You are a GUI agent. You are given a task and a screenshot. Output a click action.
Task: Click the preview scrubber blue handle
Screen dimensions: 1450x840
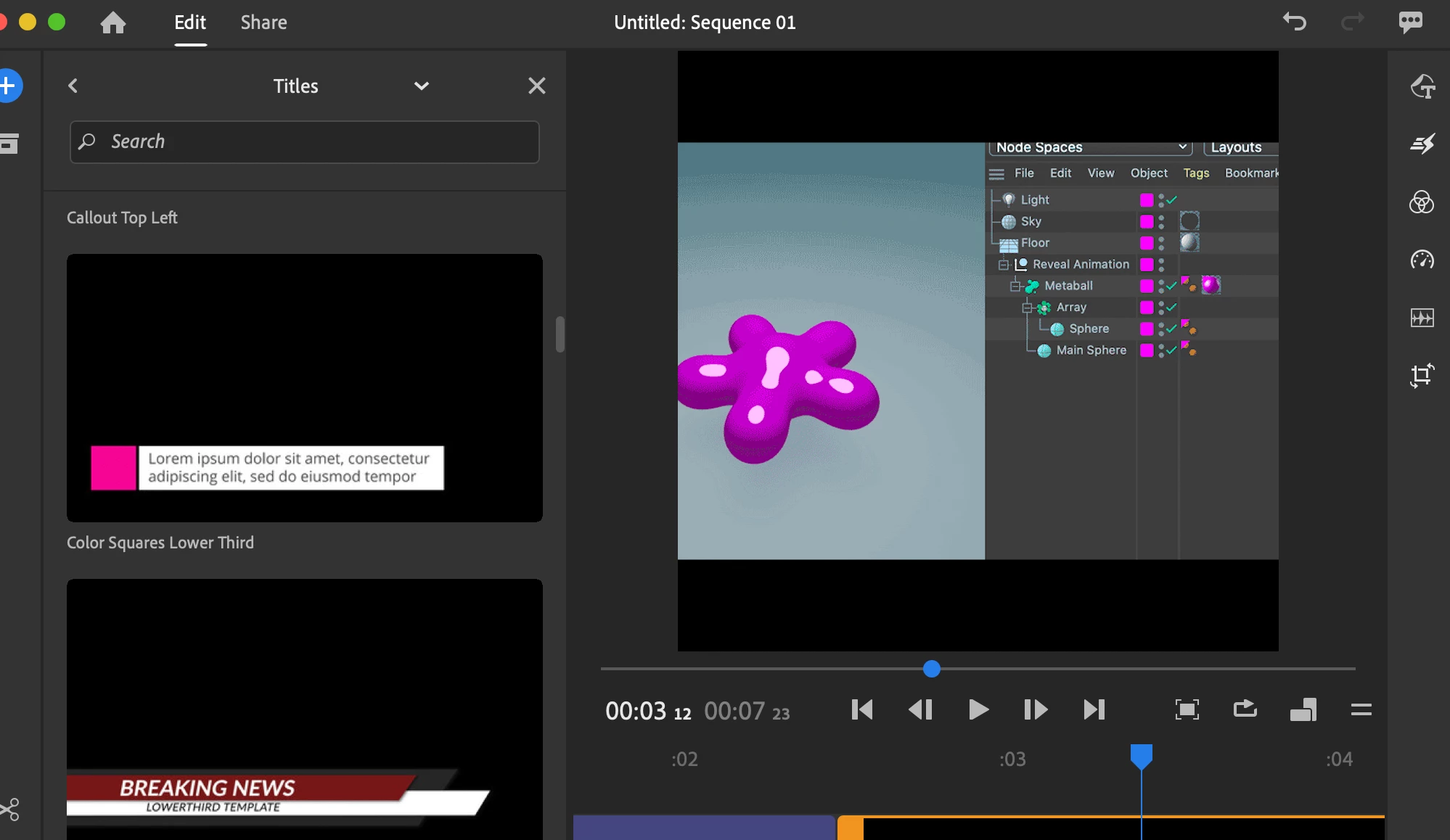click(x=932, y=669)
